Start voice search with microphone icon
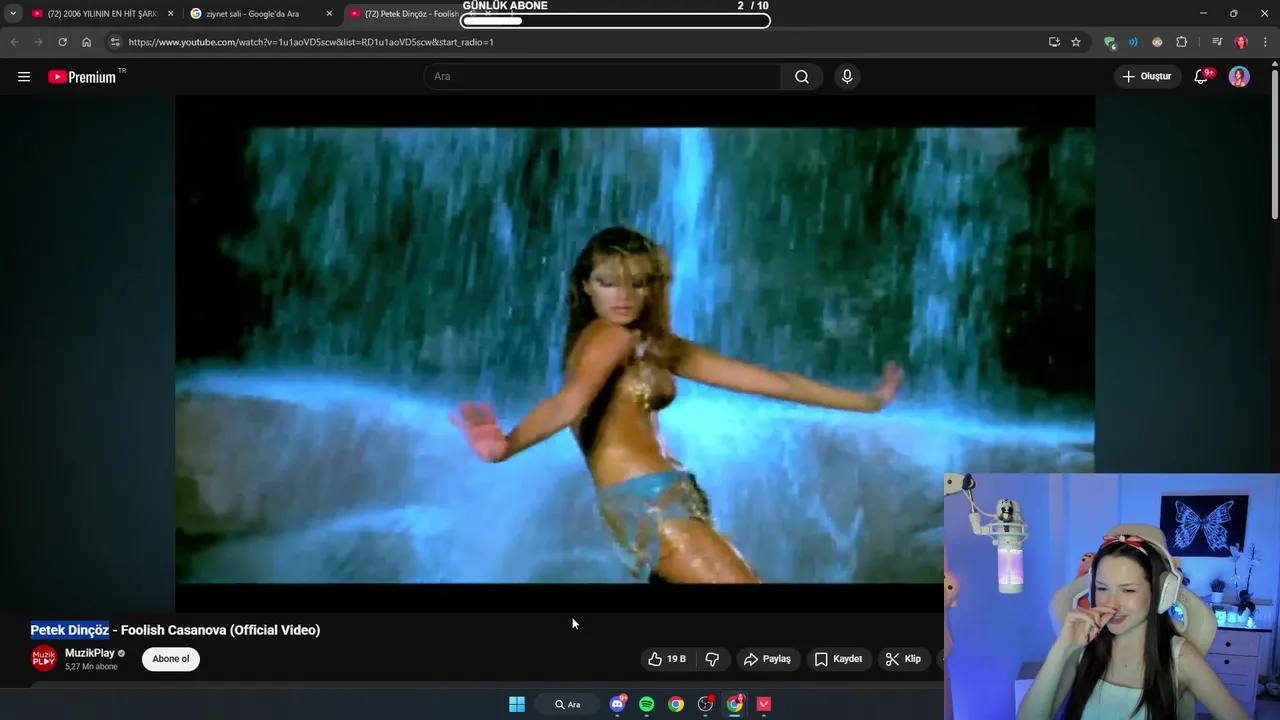This screenshot has width=1280, height=720. pyautogui.click(x=847, y=77)
